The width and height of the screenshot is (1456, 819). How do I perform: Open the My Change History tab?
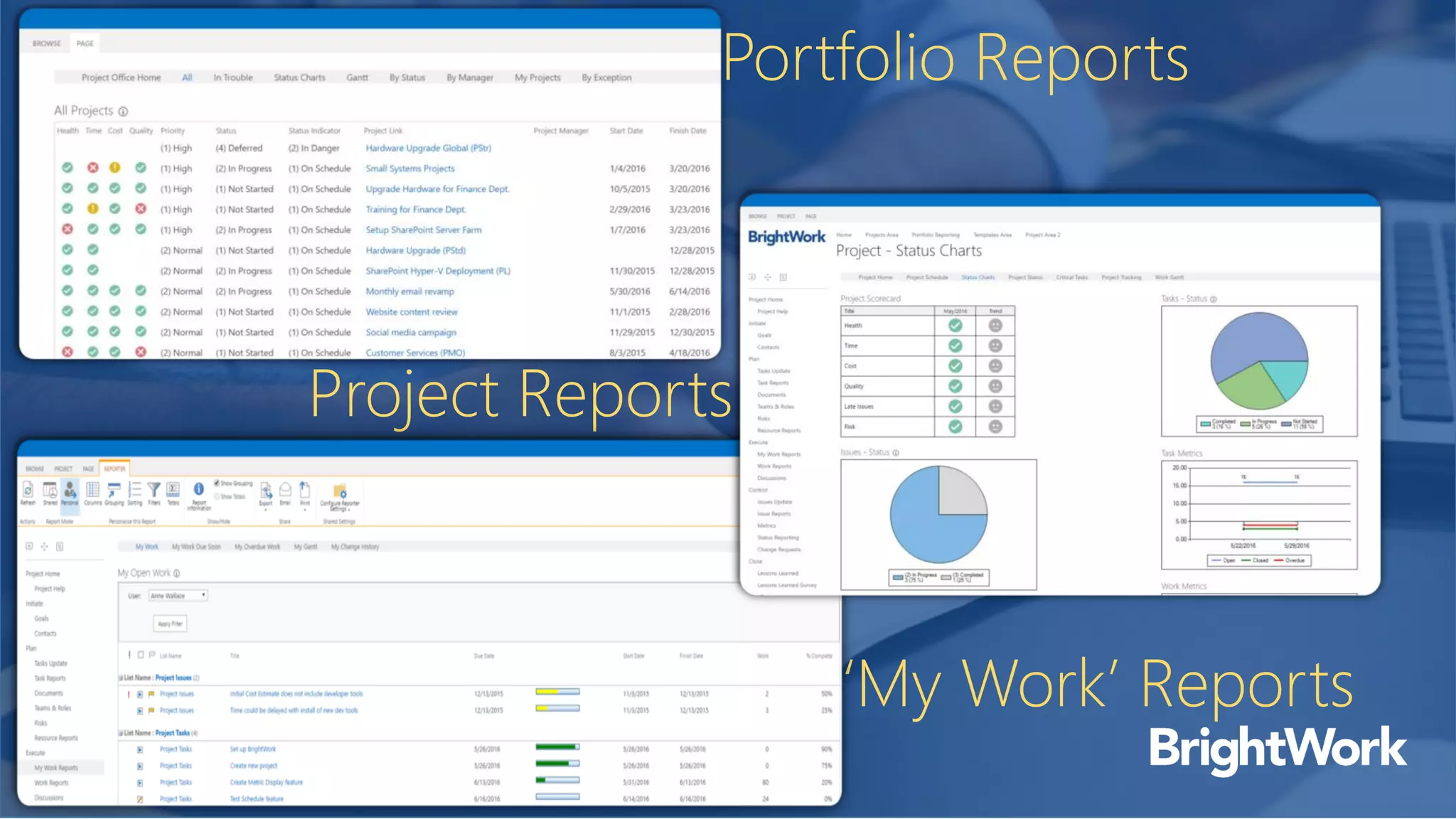(x=355, y=547)
